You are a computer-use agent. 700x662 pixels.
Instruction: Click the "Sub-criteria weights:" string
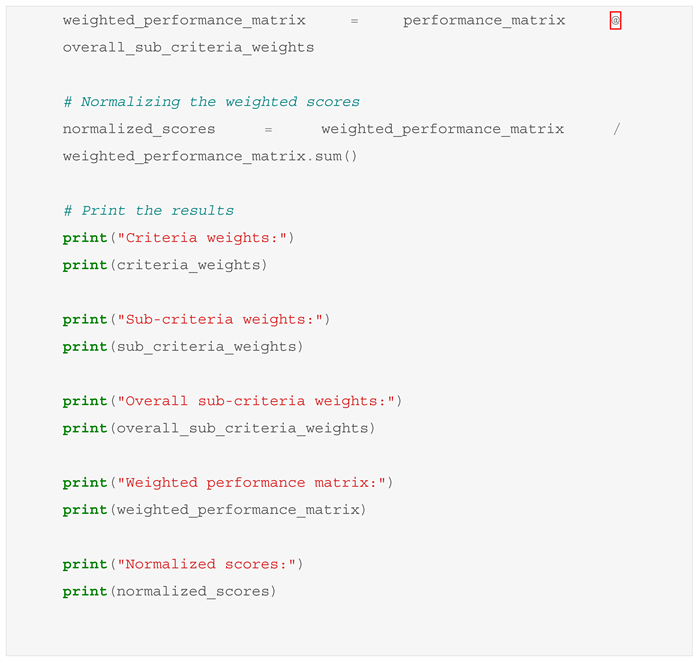pyautogui.click(x=222, y=320)
